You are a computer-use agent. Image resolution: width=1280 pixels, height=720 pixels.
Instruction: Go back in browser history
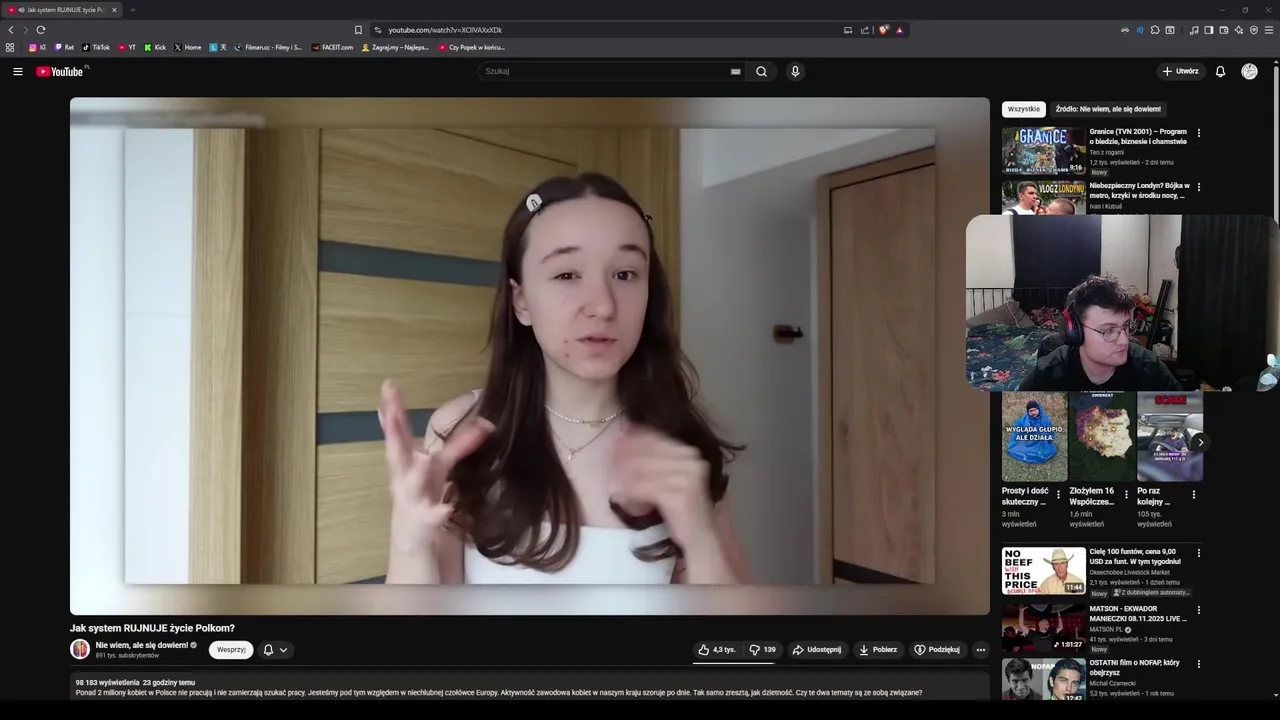pos(11,29)
